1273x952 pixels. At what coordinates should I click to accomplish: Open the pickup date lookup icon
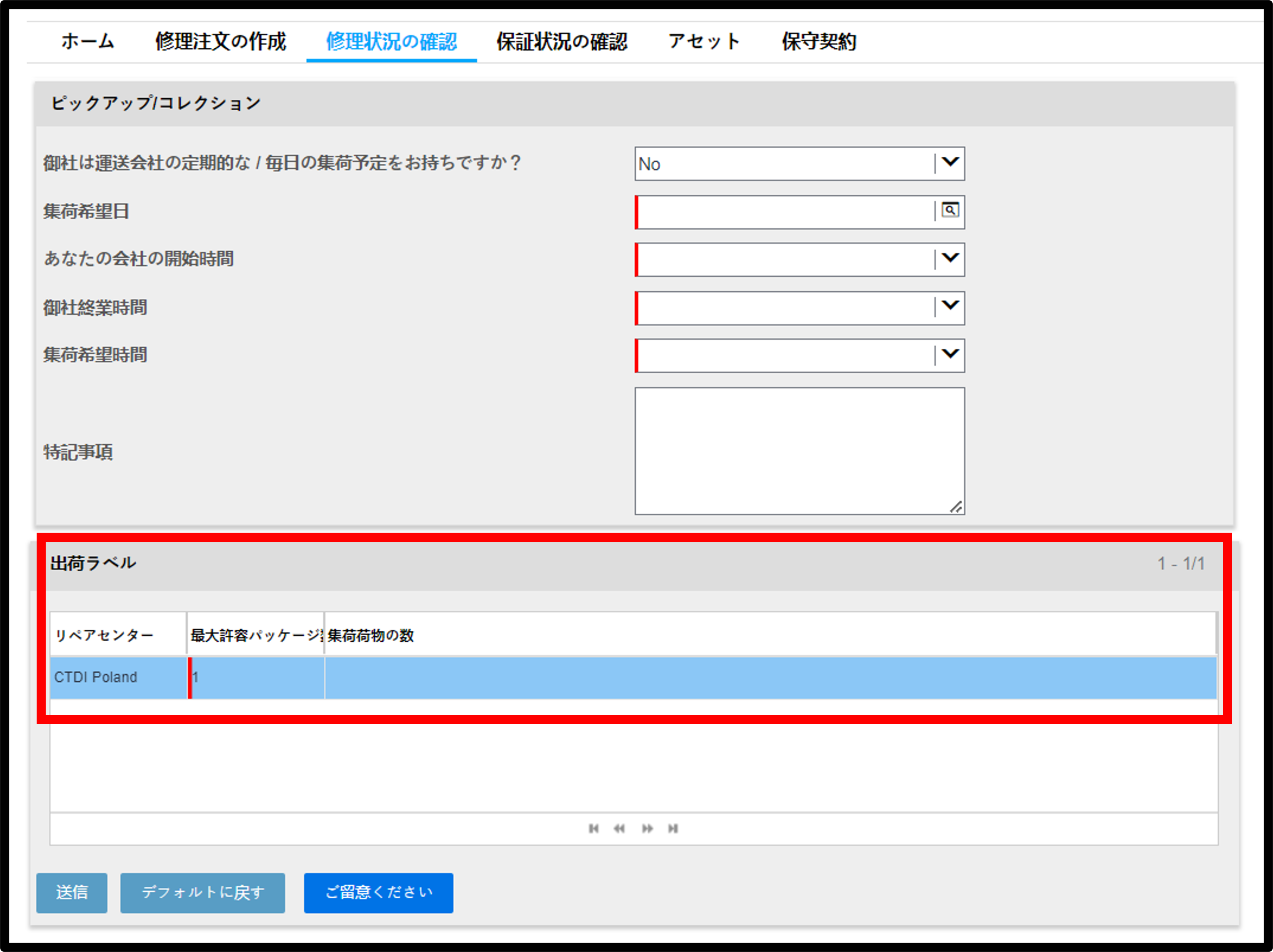(x=949, y=211)
